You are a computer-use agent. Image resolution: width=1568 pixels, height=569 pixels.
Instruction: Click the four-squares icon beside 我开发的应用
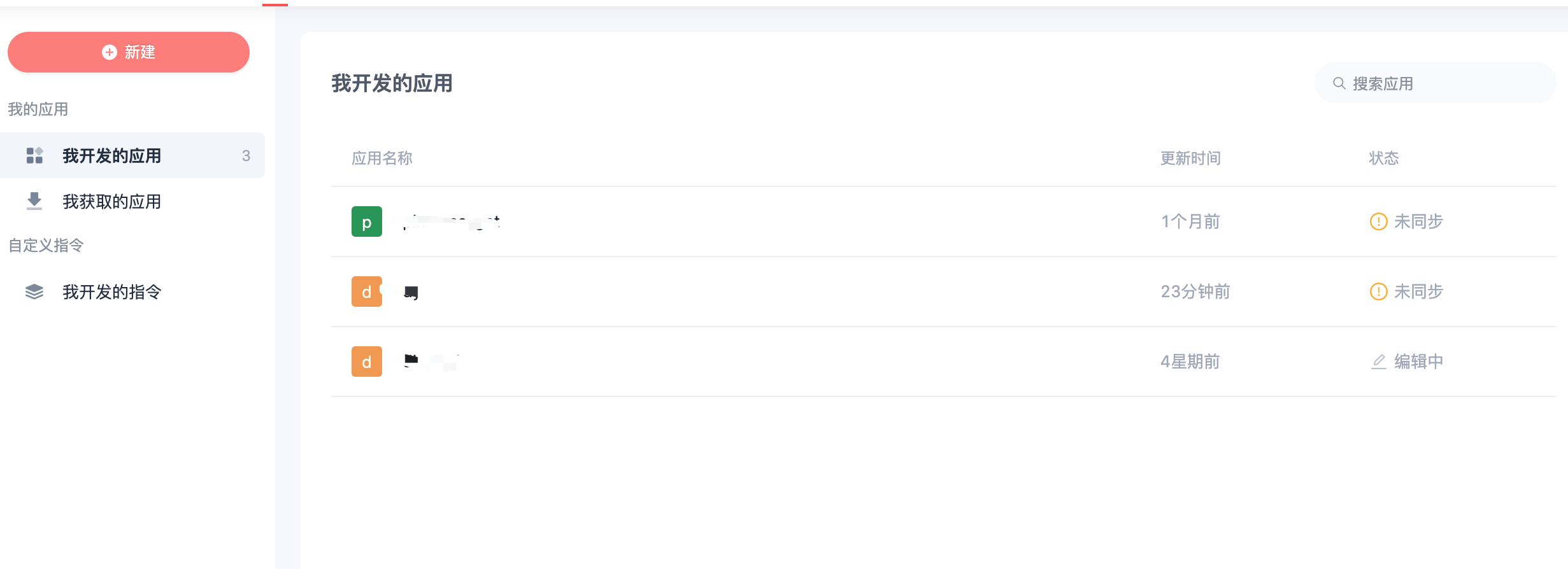(34, 155)
